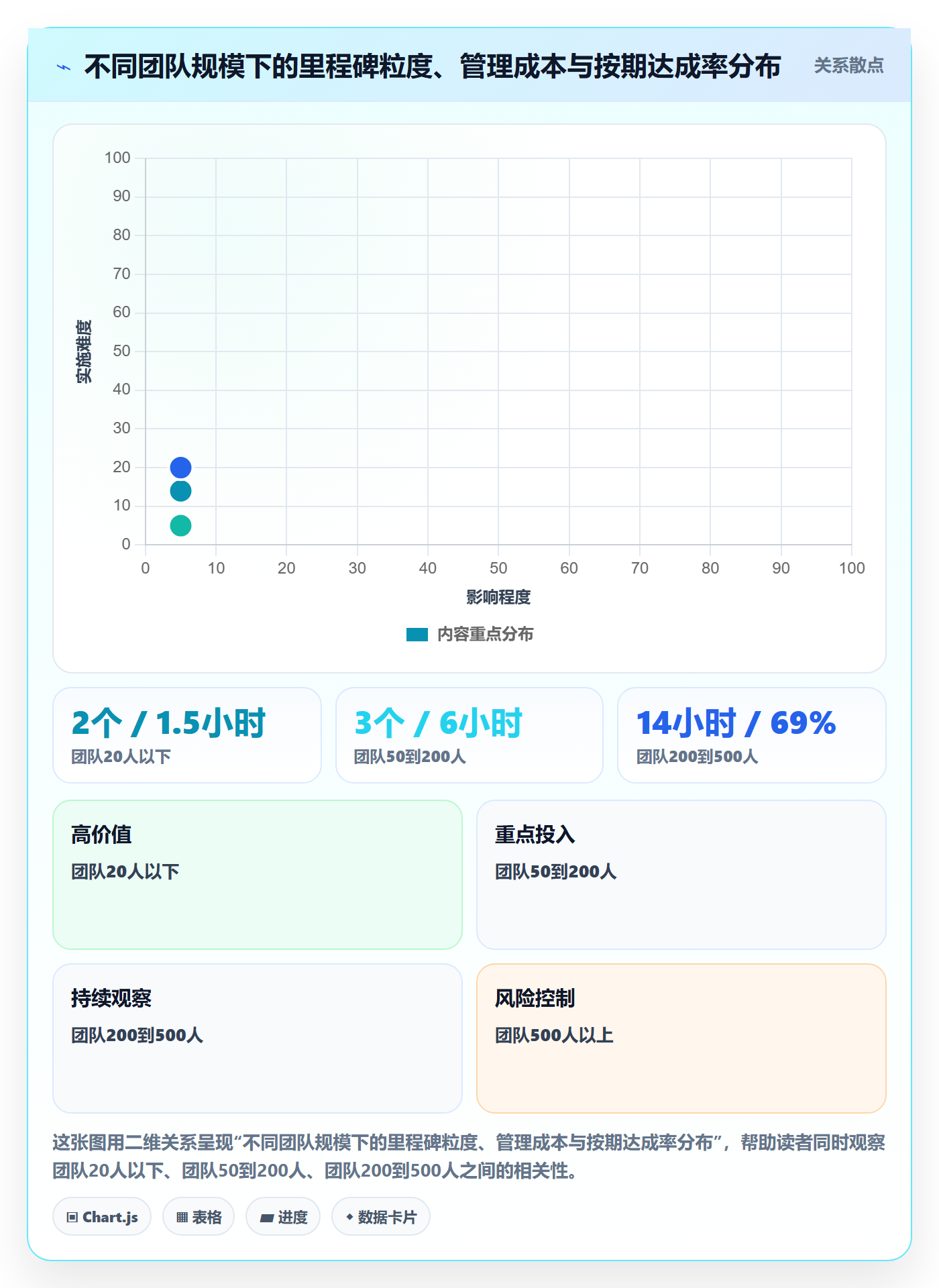939x1288 pixels.
Task: Select the 高价值 quadrant card
Action: coord(258,875)
